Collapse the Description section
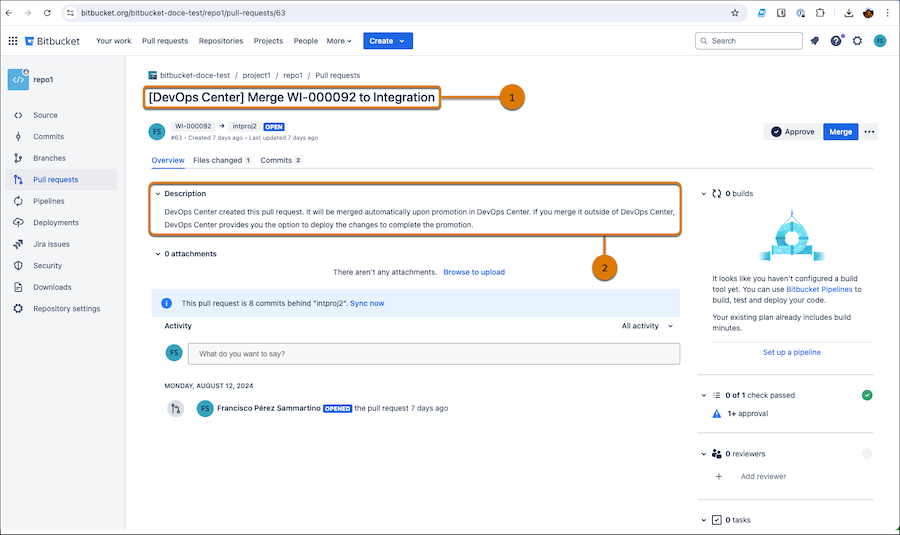 [x=158, y=194]
